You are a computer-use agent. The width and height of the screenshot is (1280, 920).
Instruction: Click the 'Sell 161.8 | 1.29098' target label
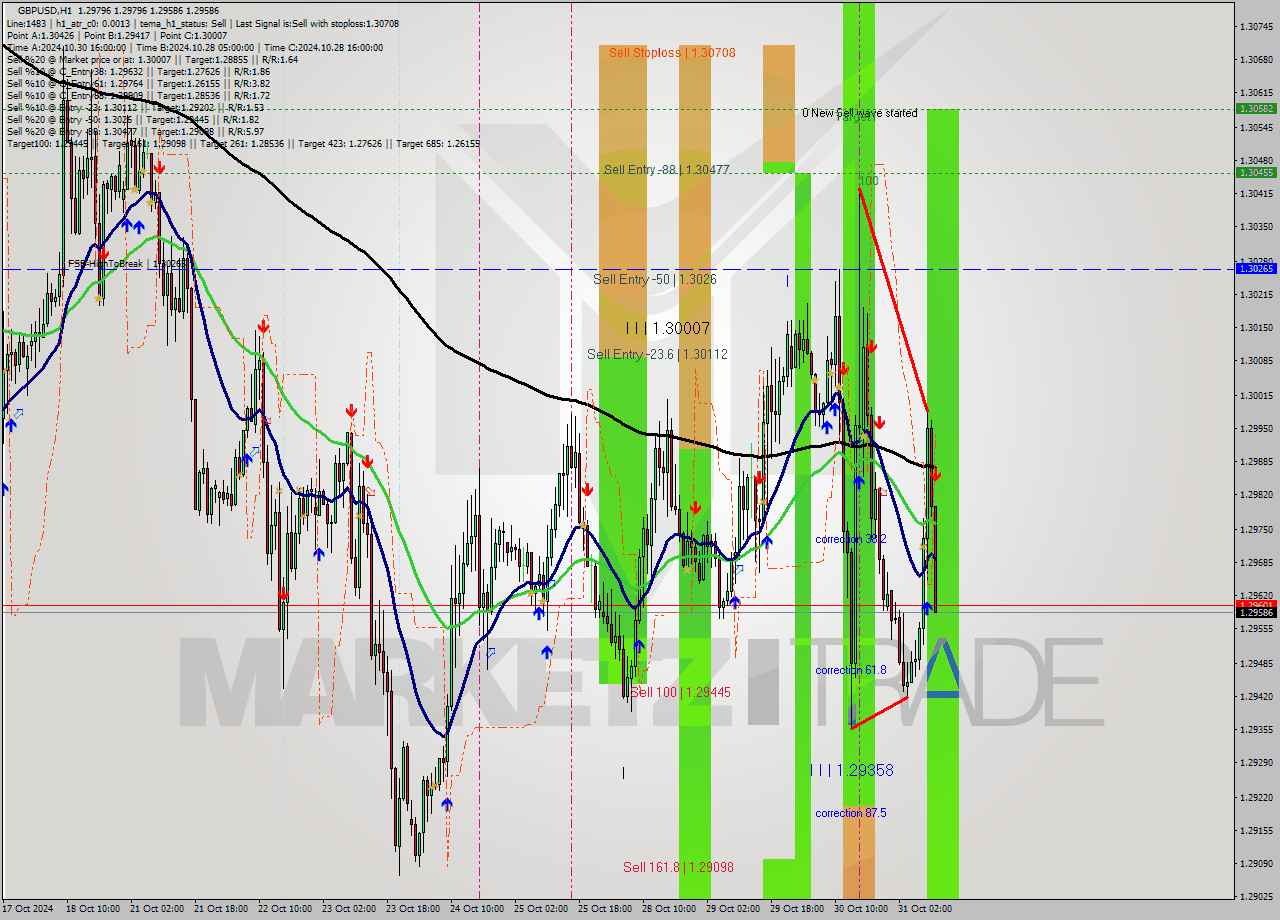click(678, 867)
